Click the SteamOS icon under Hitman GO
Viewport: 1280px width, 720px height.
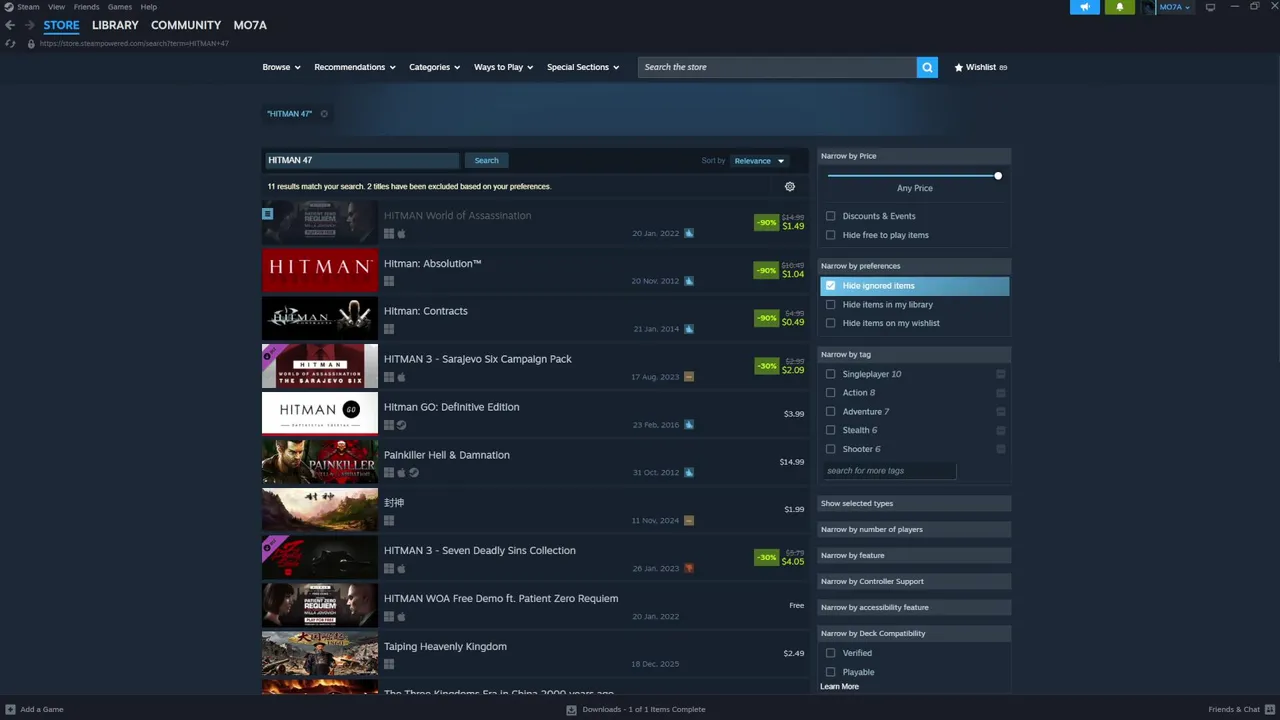pyautogui.click(x=401, y=425)
